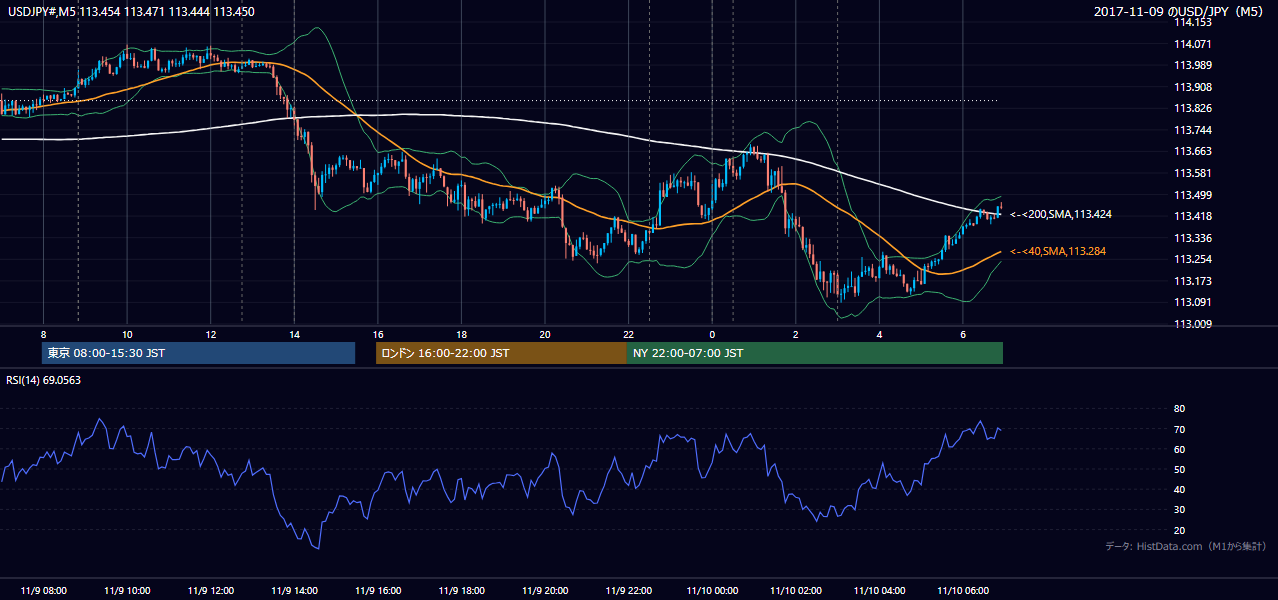Click price axis label 113.663
This screenshot has width=1278, height=600.
[x=1192, y=151]
